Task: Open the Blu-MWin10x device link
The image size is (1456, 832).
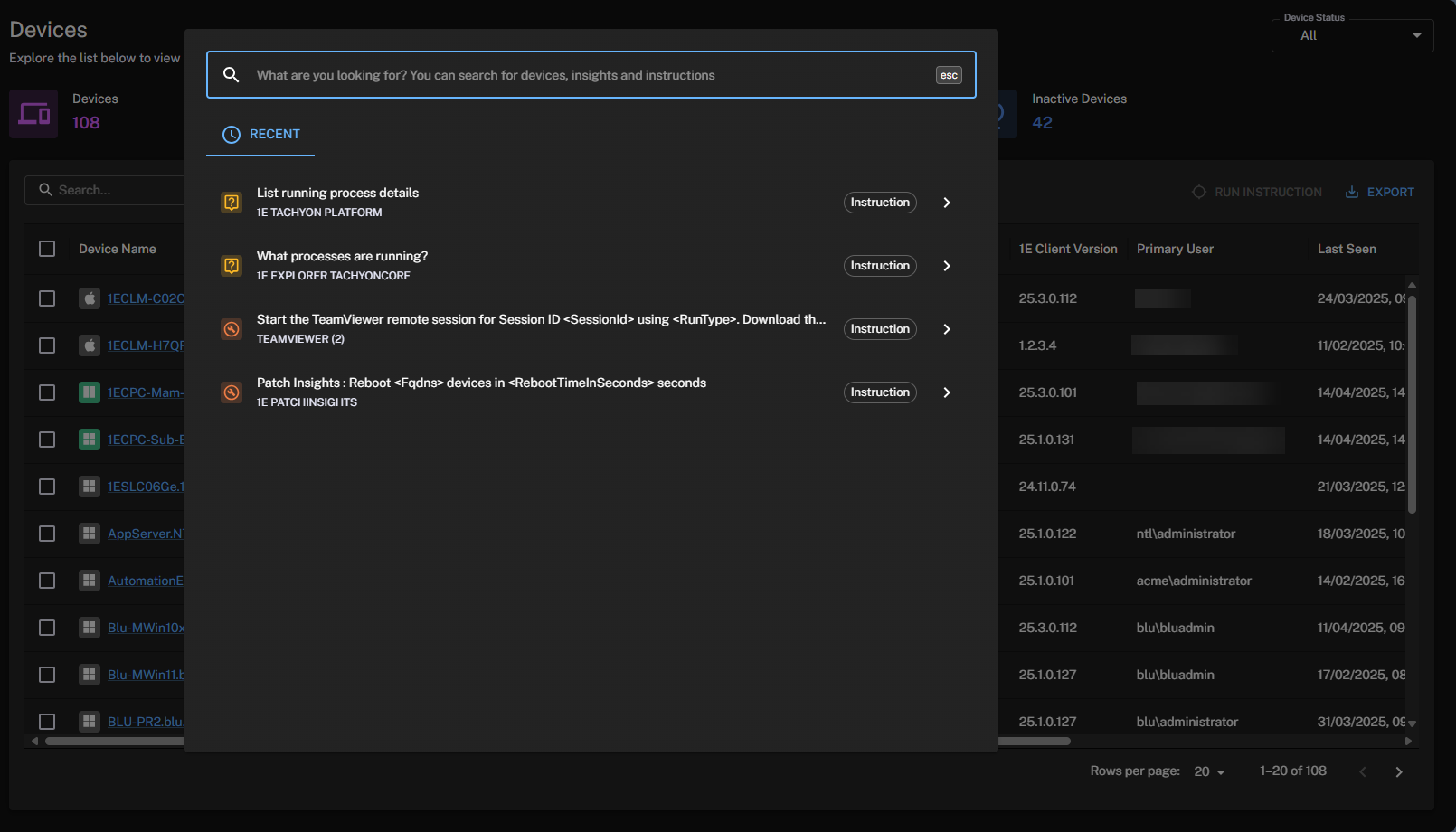Action: click(146, 628)
